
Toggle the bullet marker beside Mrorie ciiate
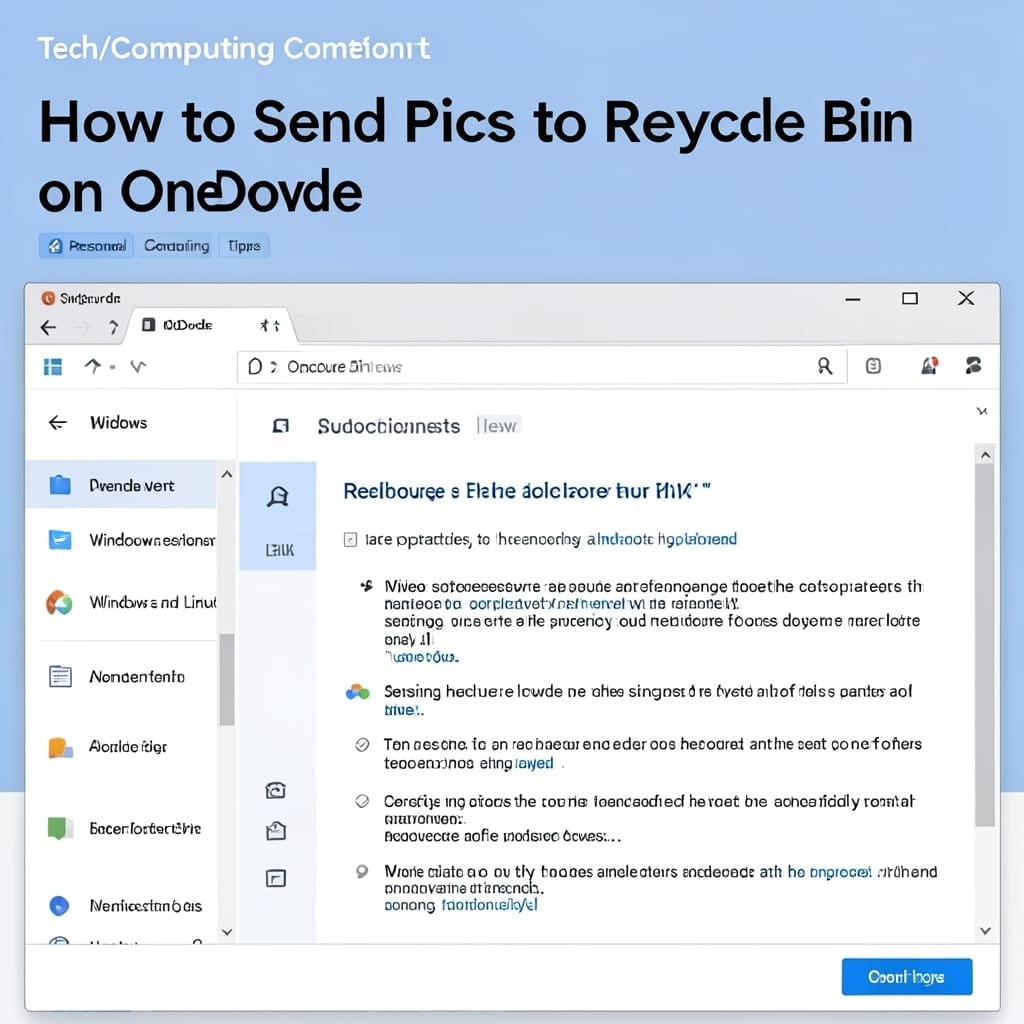tap(362, 871)
